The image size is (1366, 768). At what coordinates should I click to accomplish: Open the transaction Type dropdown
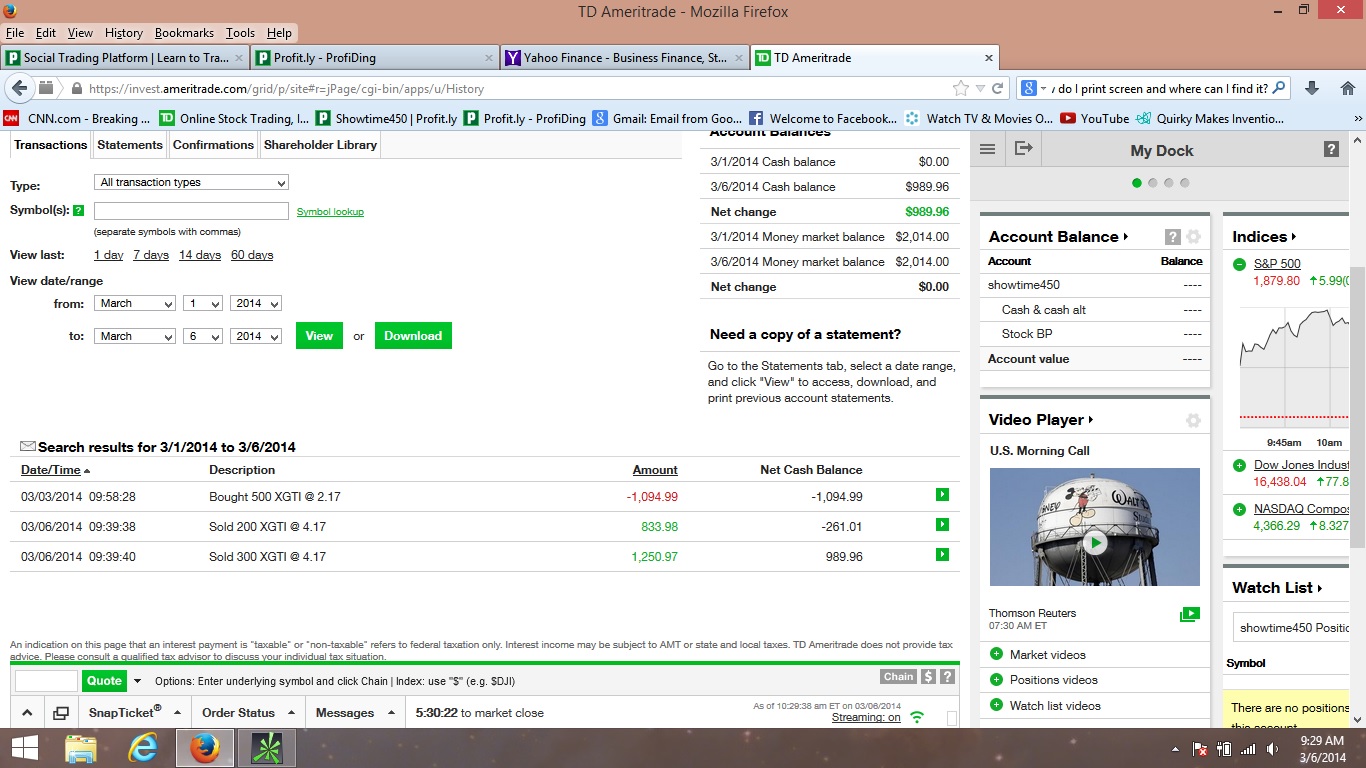[x=192, y=182]
